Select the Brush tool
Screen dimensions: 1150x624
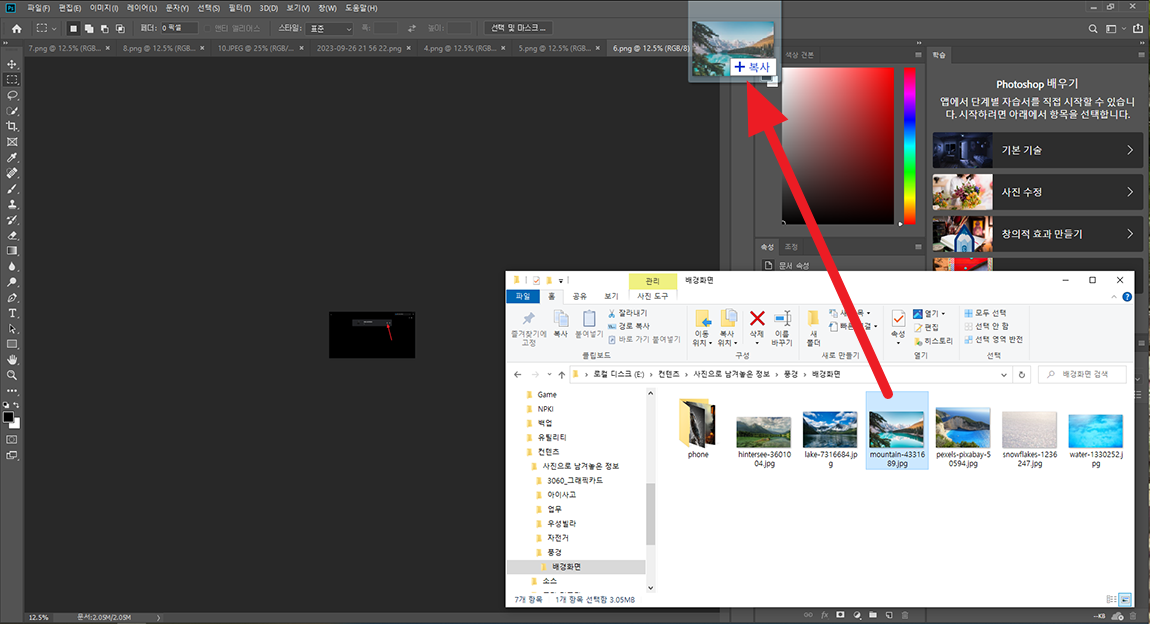(x=12, y=189)
